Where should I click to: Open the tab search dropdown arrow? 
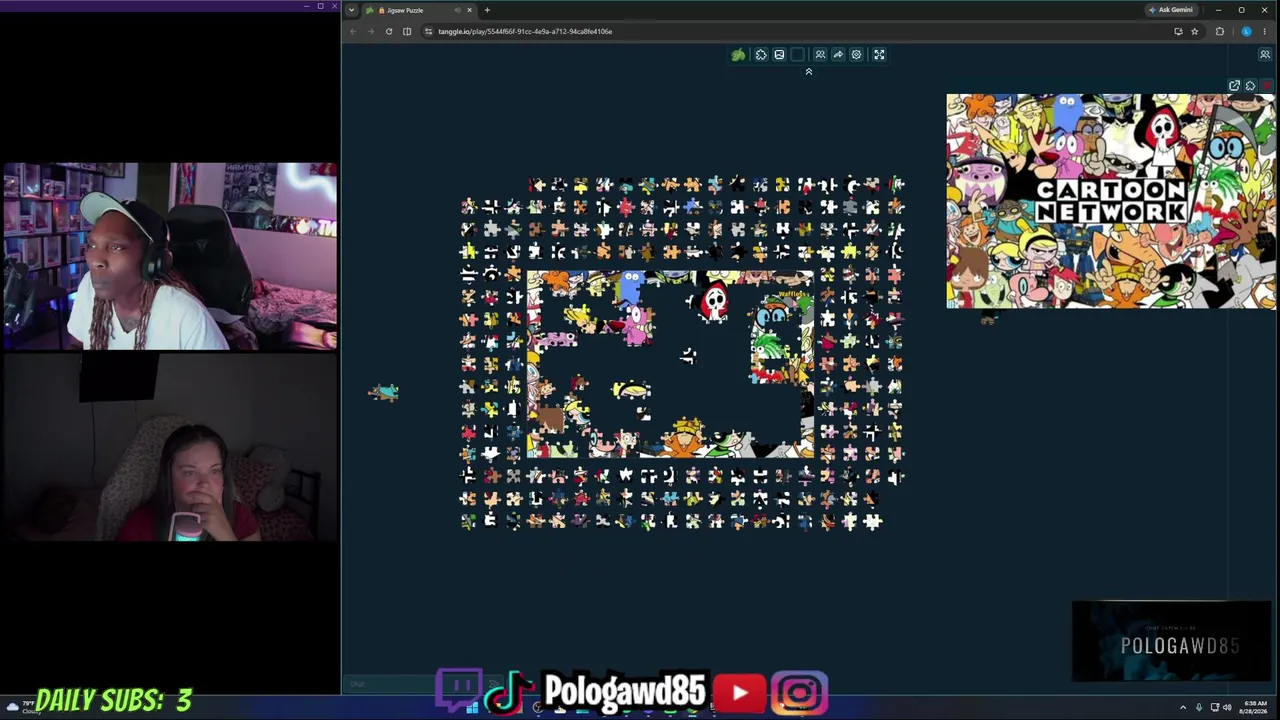(351, 10)
